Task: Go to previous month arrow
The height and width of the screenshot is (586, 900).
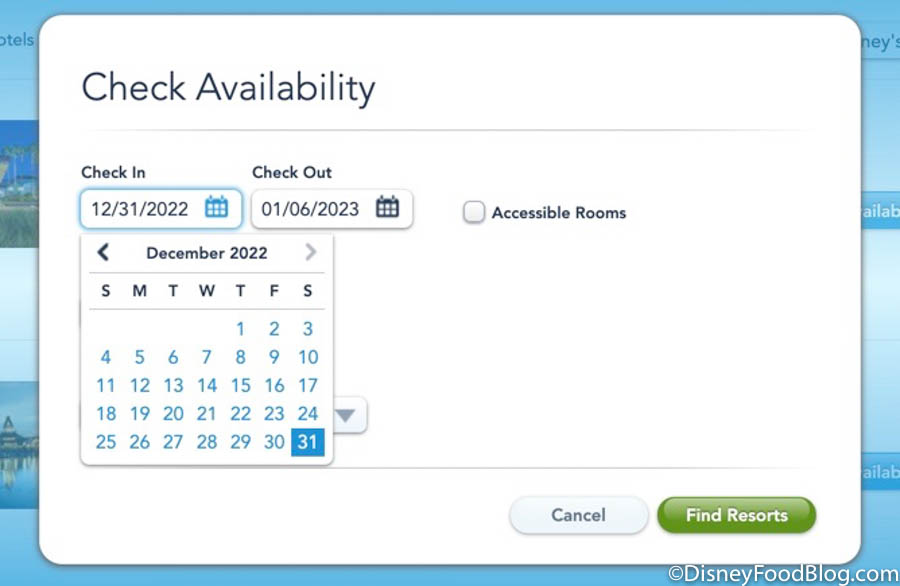Action: 102,253
